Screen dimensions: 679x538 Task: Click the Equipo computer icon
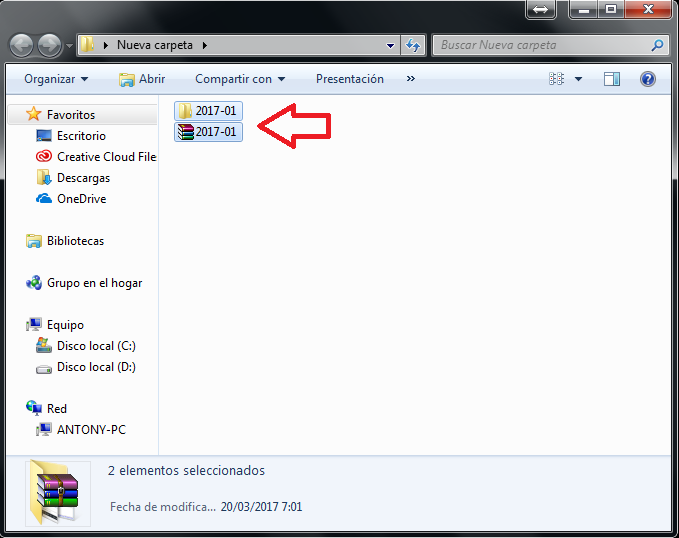coord(34,324)
